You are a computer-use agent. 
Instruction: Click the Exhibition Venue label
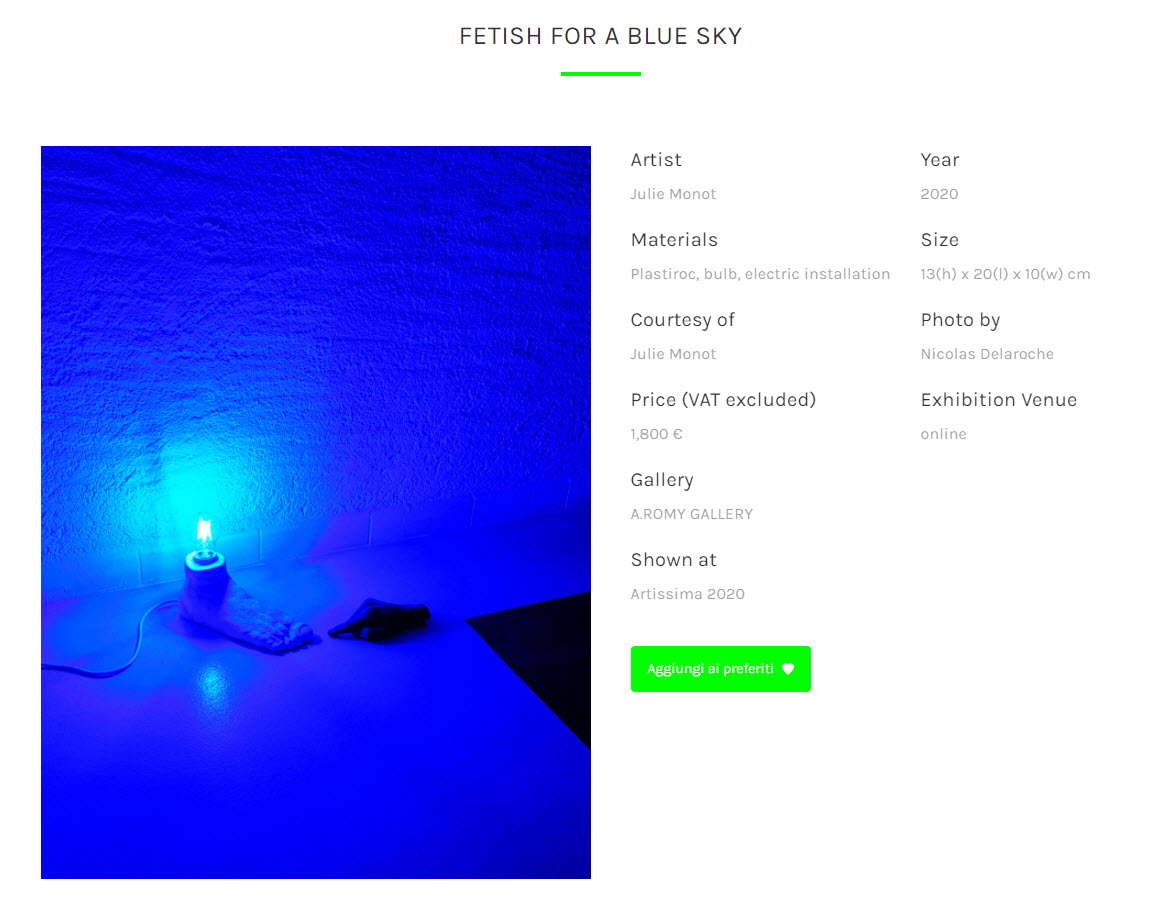[998, 400]
